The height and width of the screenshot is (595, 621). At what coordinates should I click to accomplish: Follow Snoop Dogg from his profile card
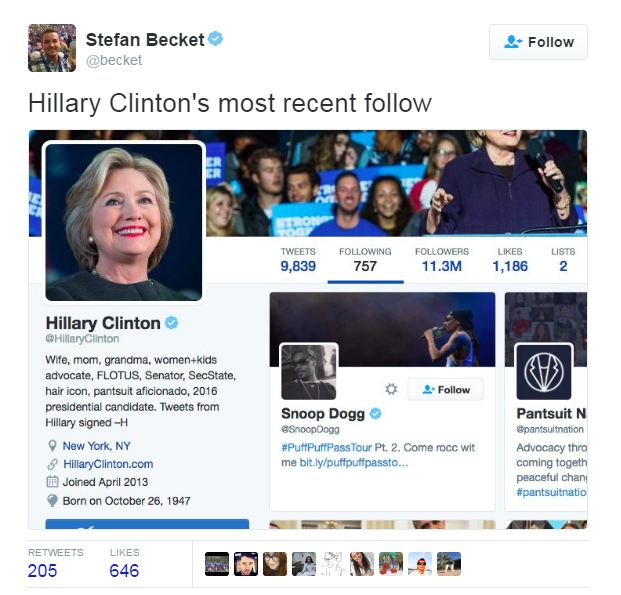point(446,389)
